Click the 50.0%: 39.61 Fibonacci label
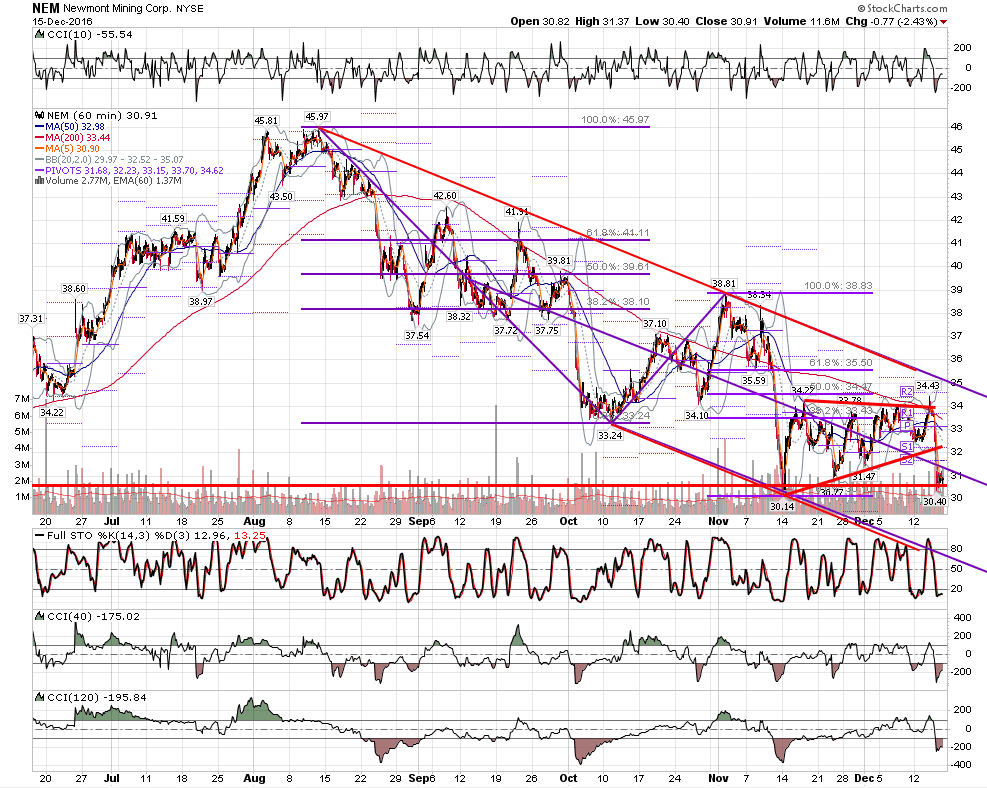This screenshot has height=788, width=987. (618, 267)
